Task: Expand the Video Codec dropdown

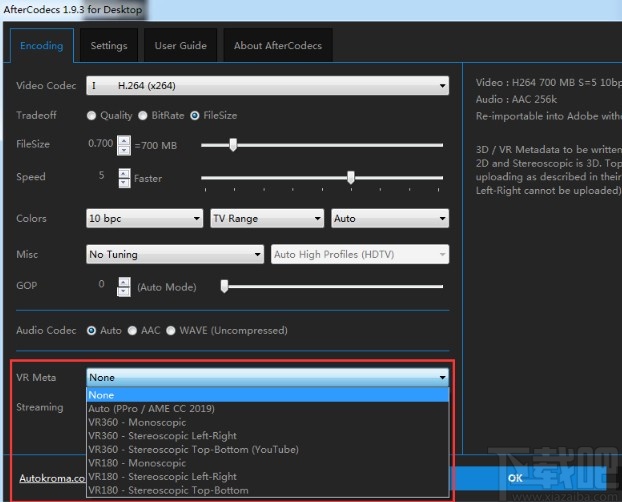Action: click(x=267, y=87)
